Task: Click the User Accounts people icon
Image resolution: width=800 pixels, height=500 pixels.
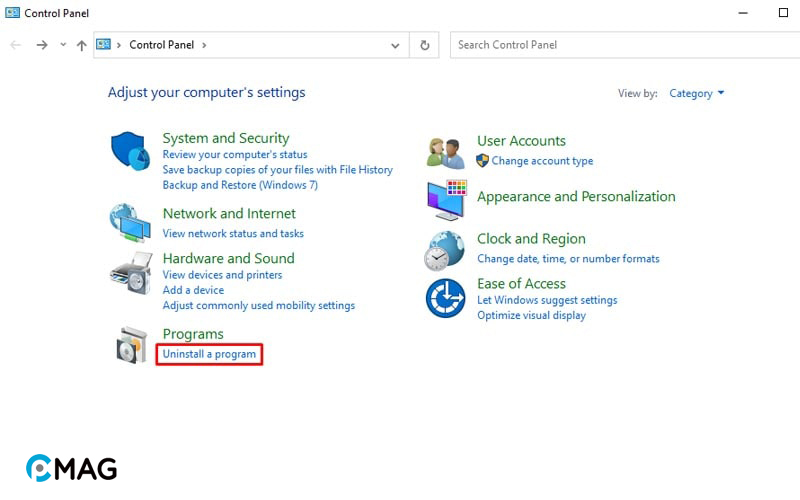Action: coord(445,152)
